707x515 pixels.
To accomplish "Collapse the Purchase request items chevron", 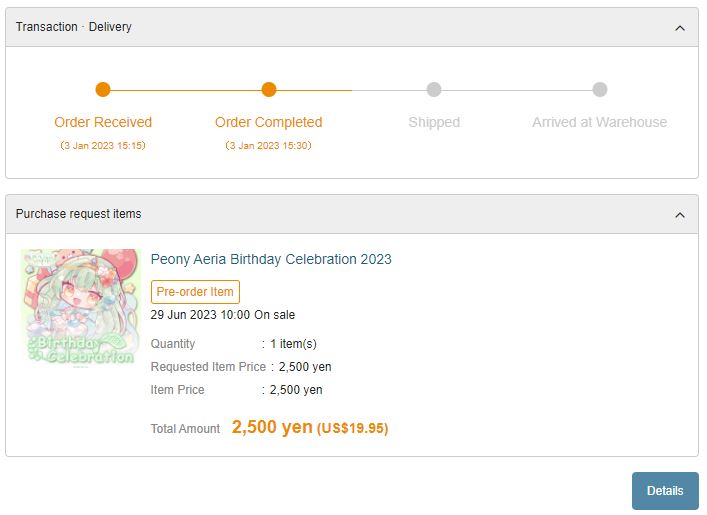I will pos(680,215).
